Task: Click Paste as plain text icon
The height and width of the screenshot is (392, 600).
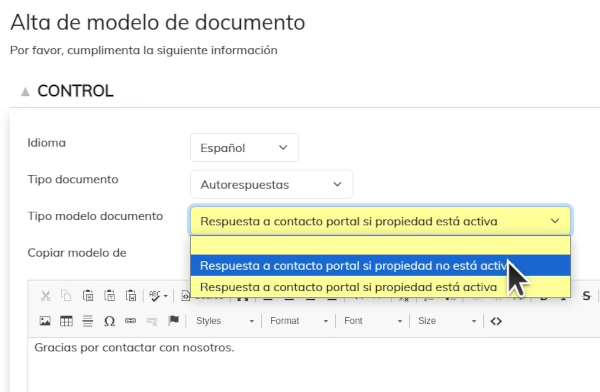Action: tap(109, 296)
